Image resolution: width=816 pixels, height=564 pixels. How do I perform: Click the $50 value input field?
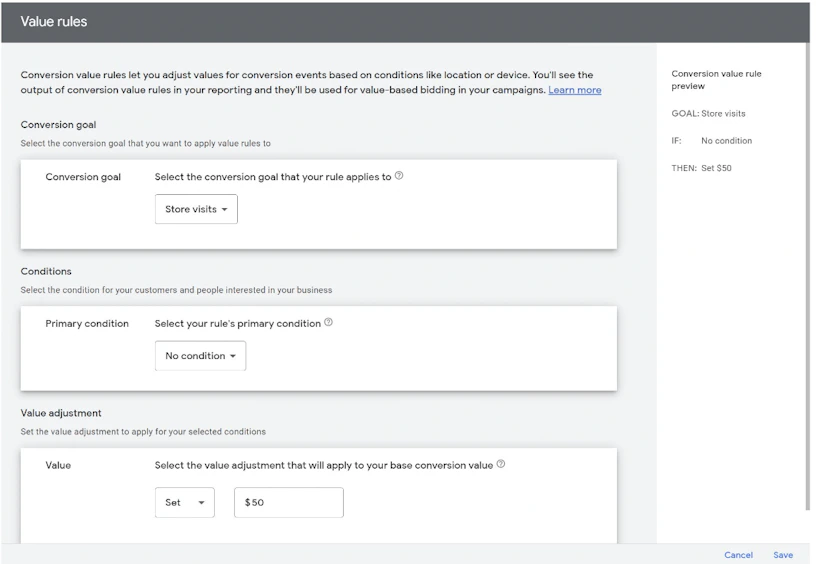tap(289, 503)
